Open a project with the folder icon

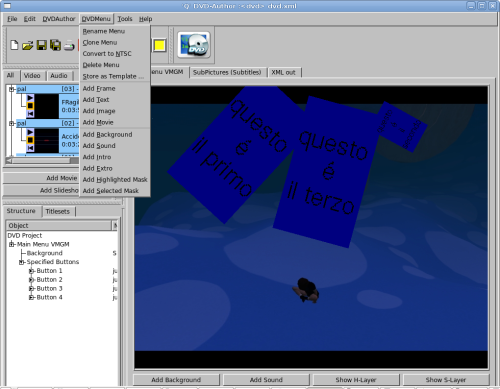[x=28, y=45]
